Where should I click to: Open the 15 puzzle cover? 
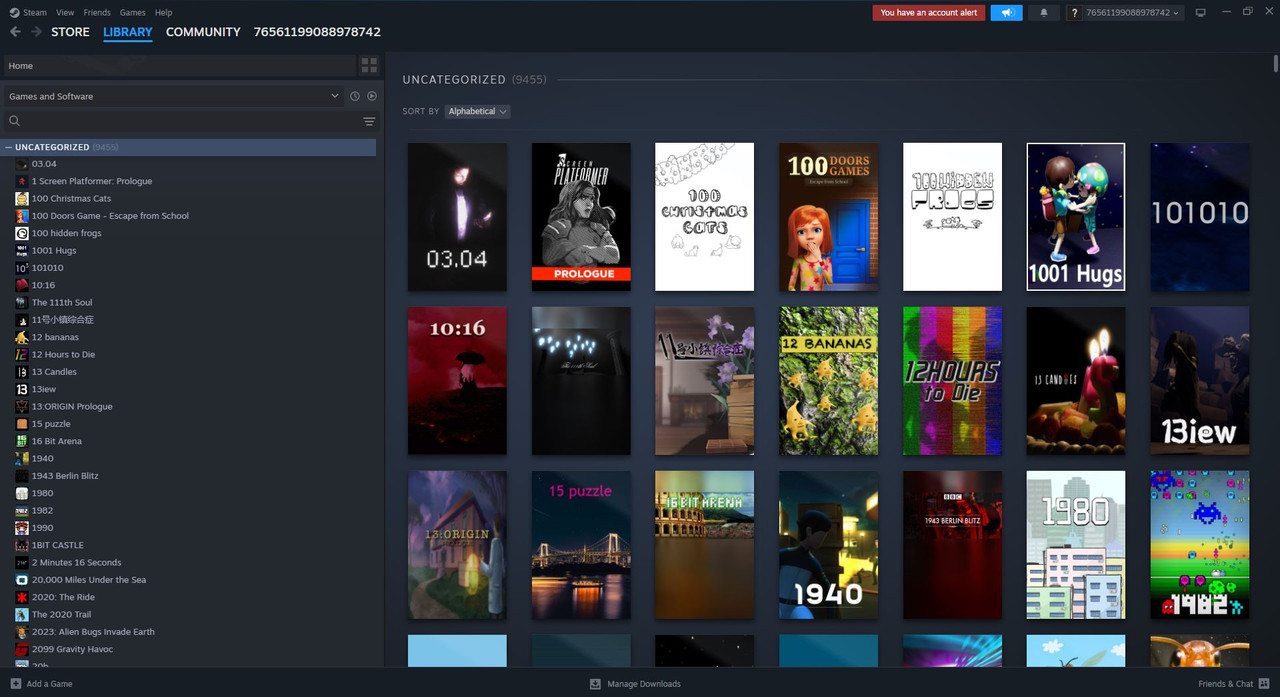click(581, 545)
